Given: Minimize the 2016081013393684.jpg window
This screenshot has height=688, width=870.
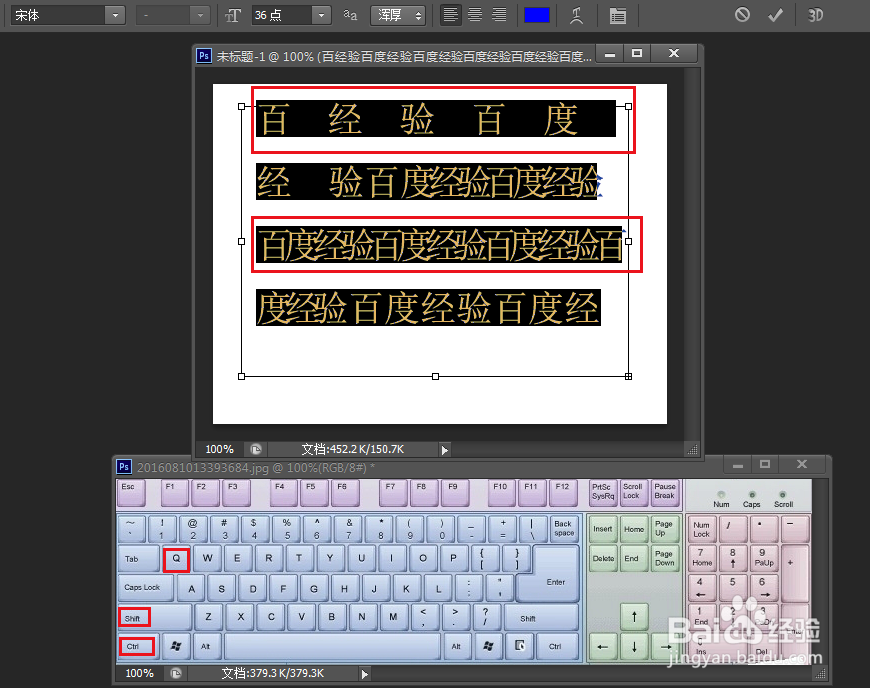Looking at the screenshot, I should point(737,465).
